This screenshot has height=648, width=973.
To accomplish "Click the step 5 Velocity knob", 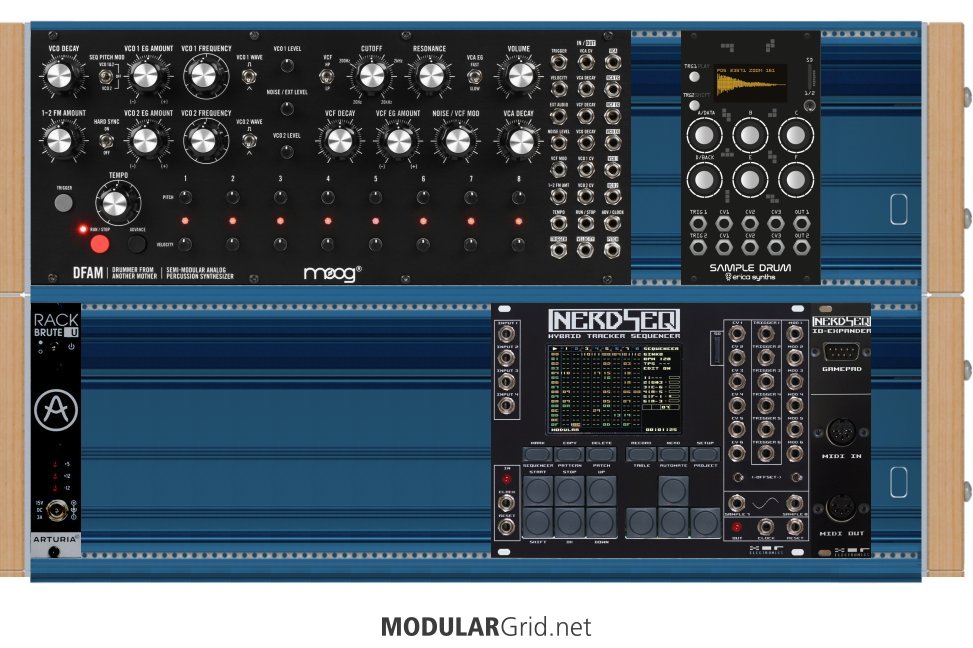I will coord(375,244).
